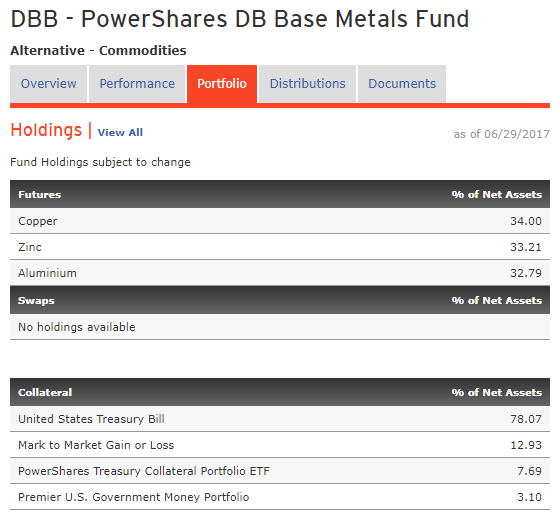Image resolution: width=559 pixels, height=527 pixels.
Task: Select the Portfolio tab
Action: tap(222, 84)
